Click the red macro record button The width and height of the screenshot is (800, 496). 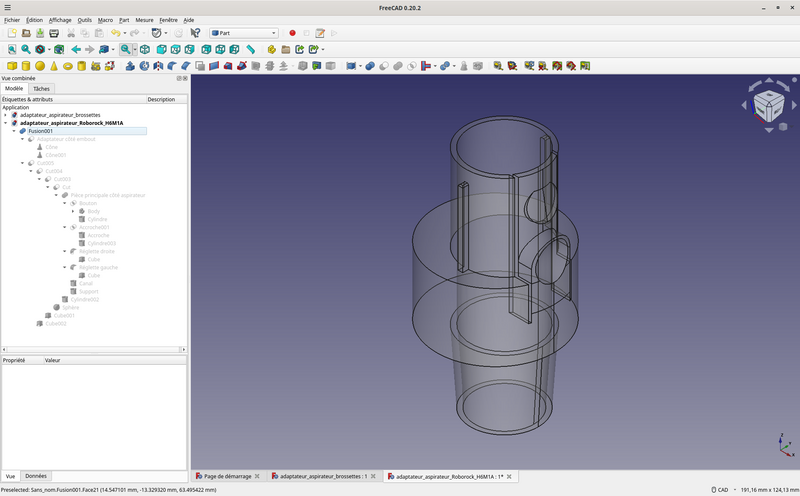(292, 33)
